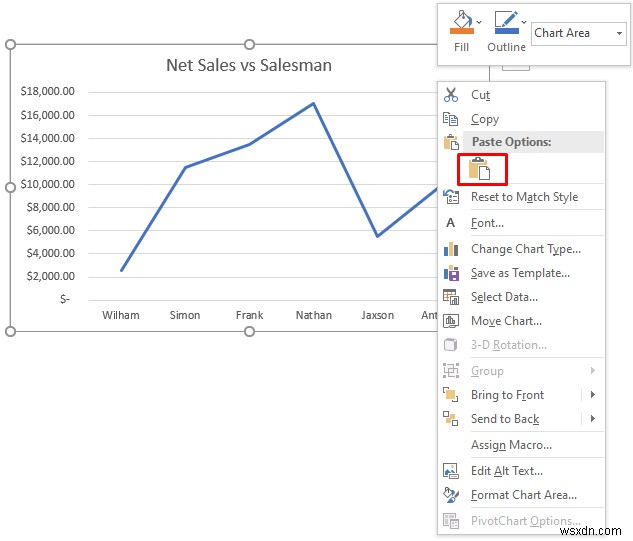Click the Select Data table icon
The height and width of the screenshot is (541, 633).
[x=451, y=297]
